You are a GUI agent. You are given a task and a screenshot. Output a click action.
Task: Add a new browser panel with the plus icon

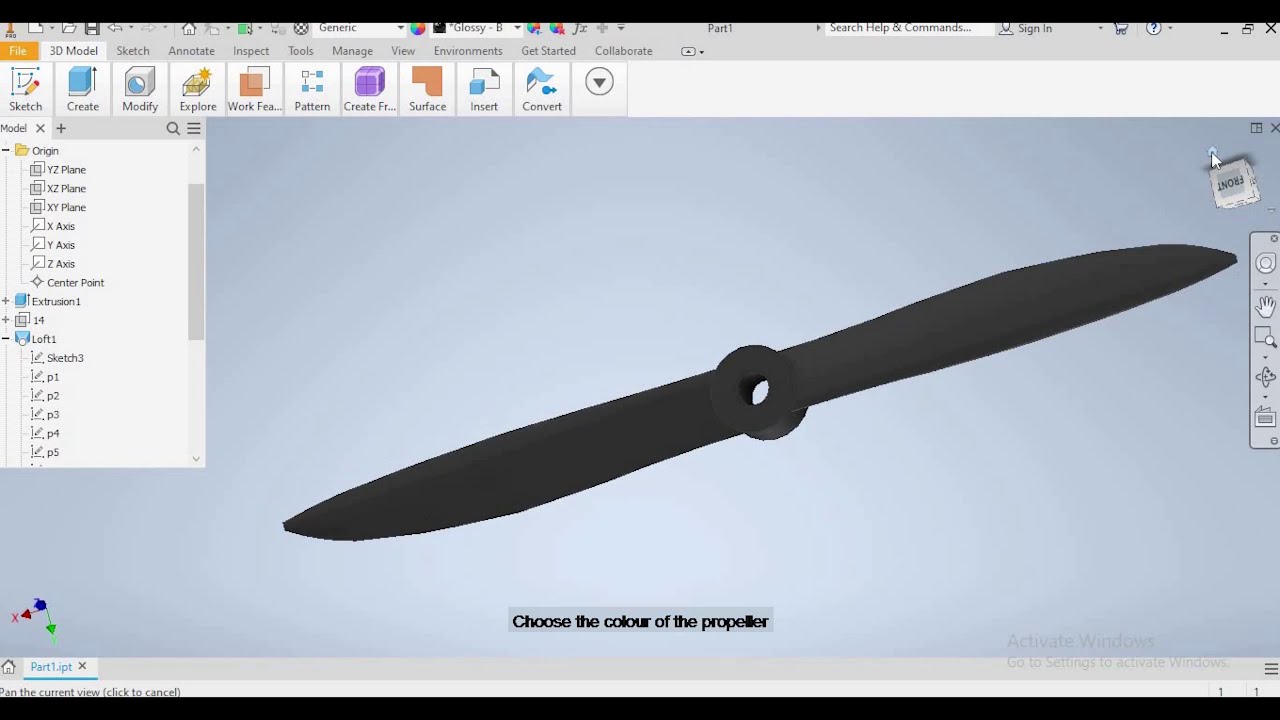pyautogui.click(x=61, y=128)
